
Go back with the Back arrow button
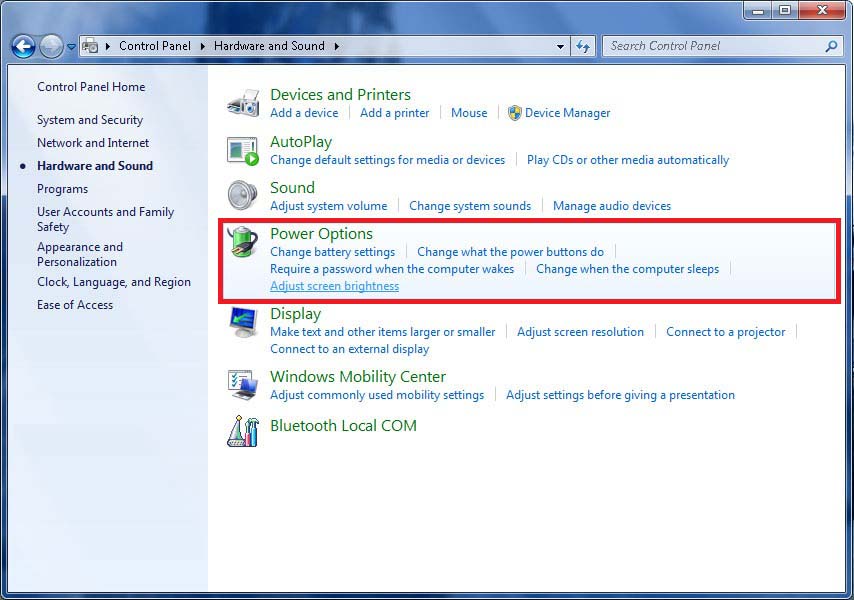(x=23, y=47)
